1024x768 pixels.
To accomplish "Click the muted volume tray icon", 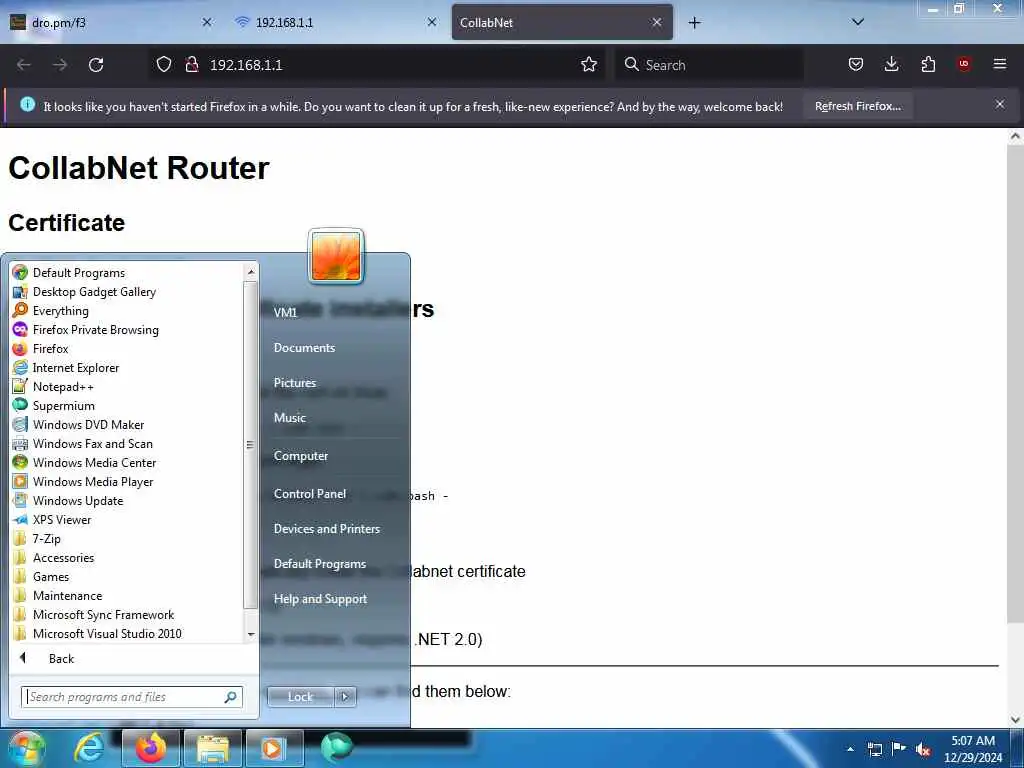I will click(x=923, y=749).
